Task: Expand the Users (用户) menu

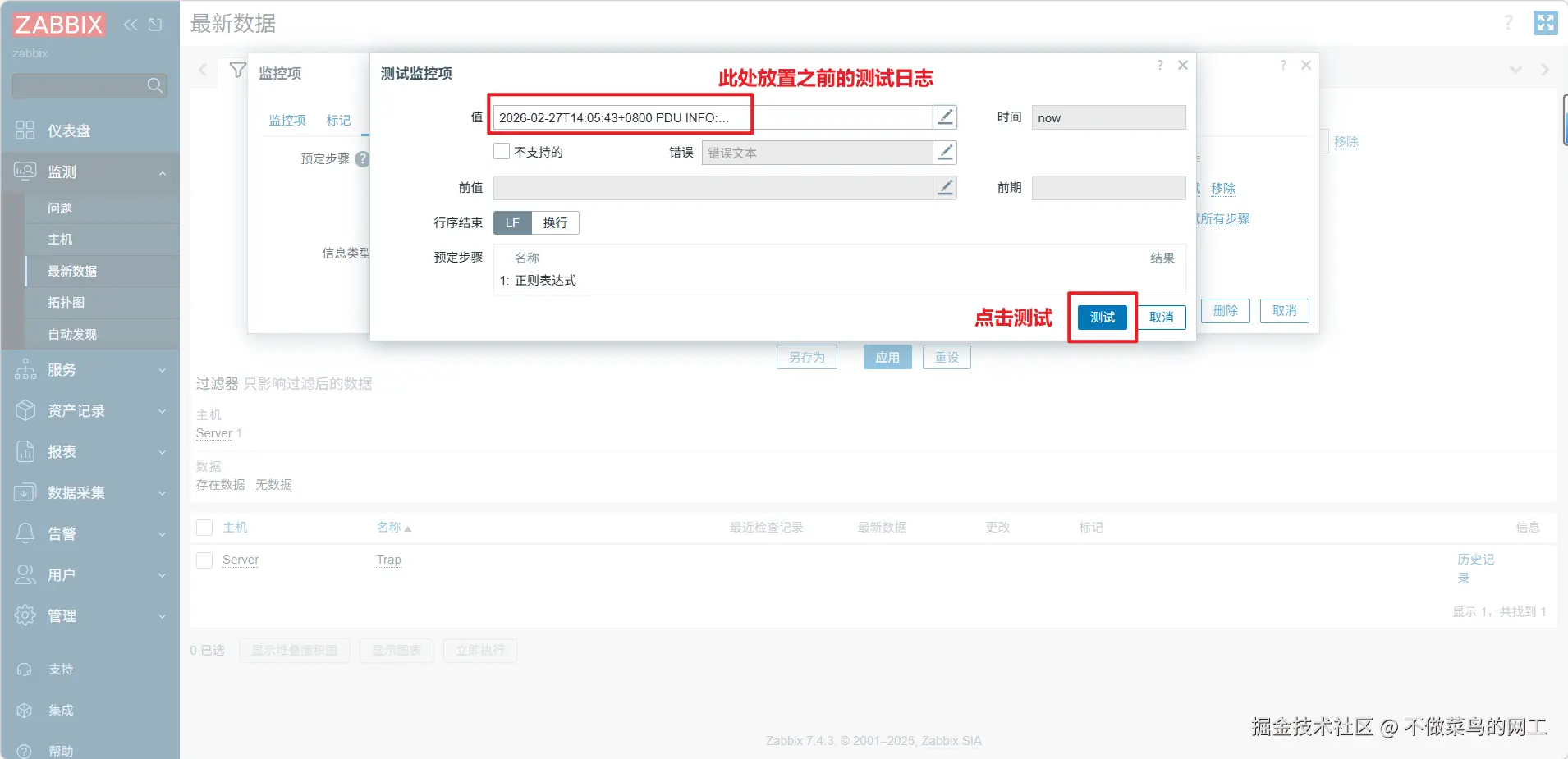Action: (x=90, y=574)
